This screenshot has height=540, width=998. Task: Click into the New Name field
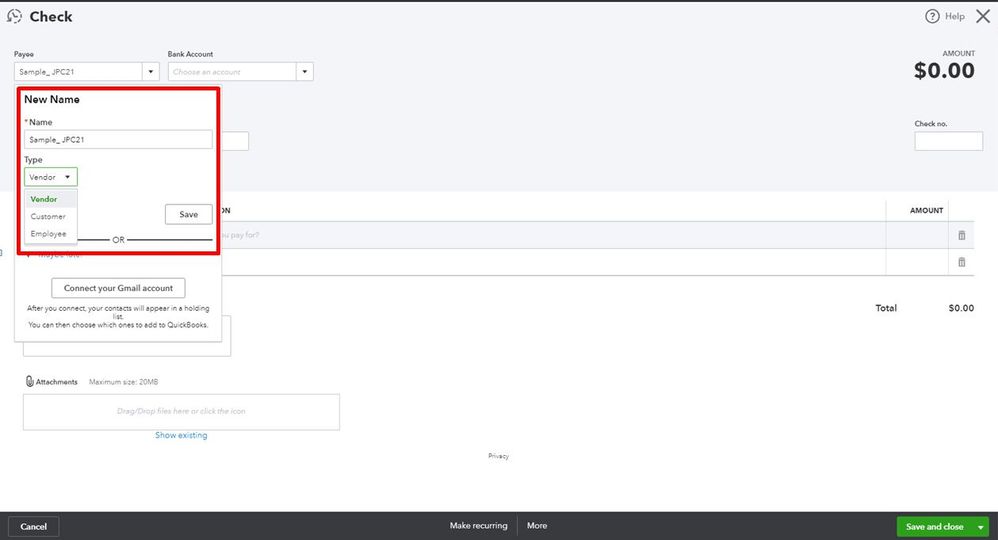[118, 139]
